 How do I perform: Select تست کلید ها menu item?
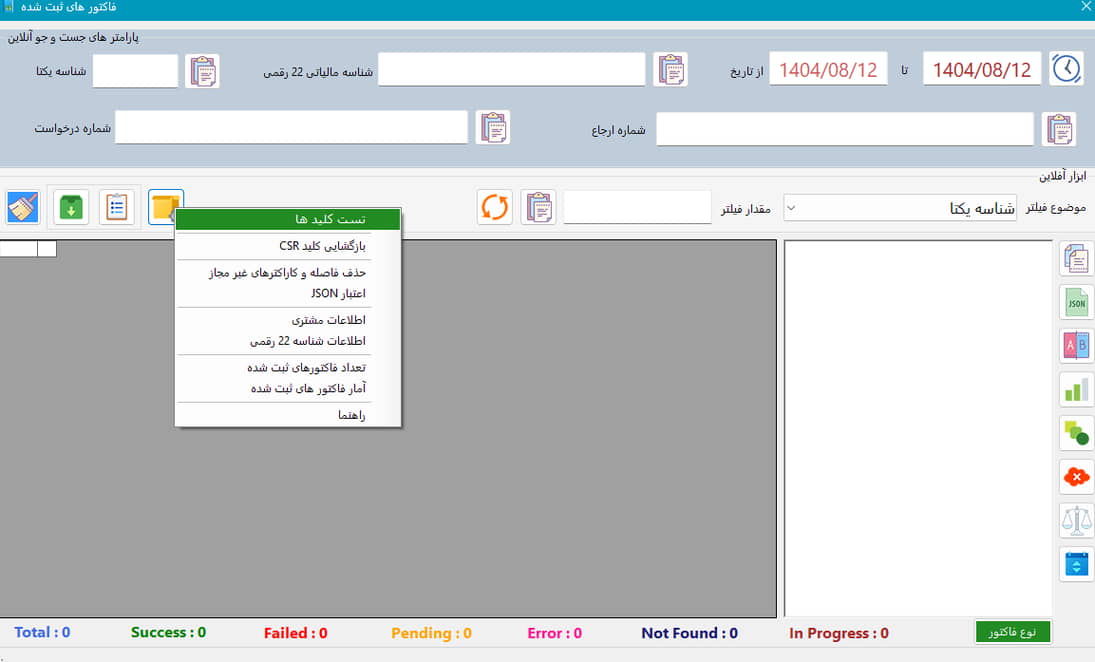tap(288, 219)
